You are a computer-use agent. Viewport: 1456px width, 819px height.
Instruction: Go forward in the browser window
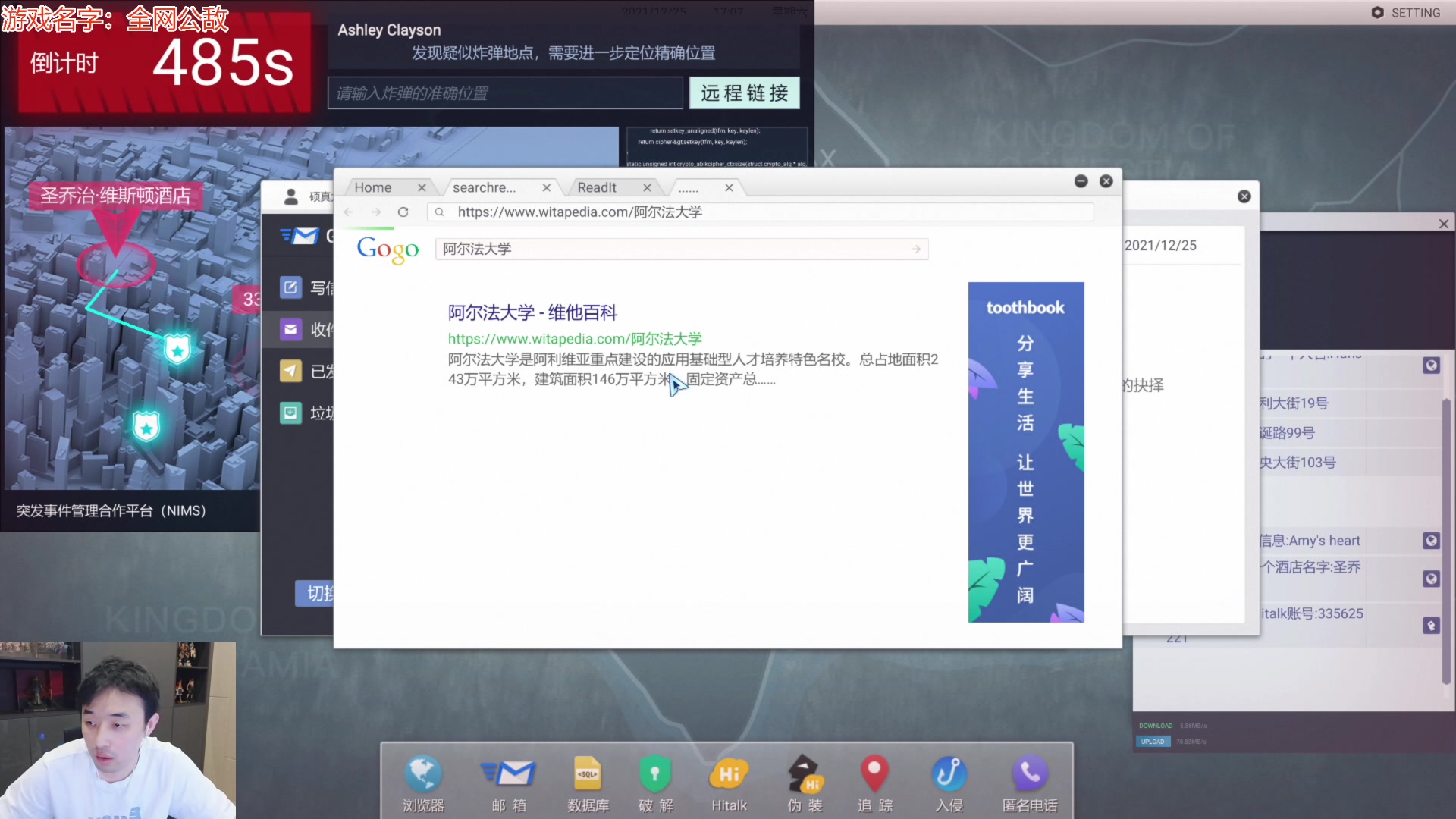[376, 212]
